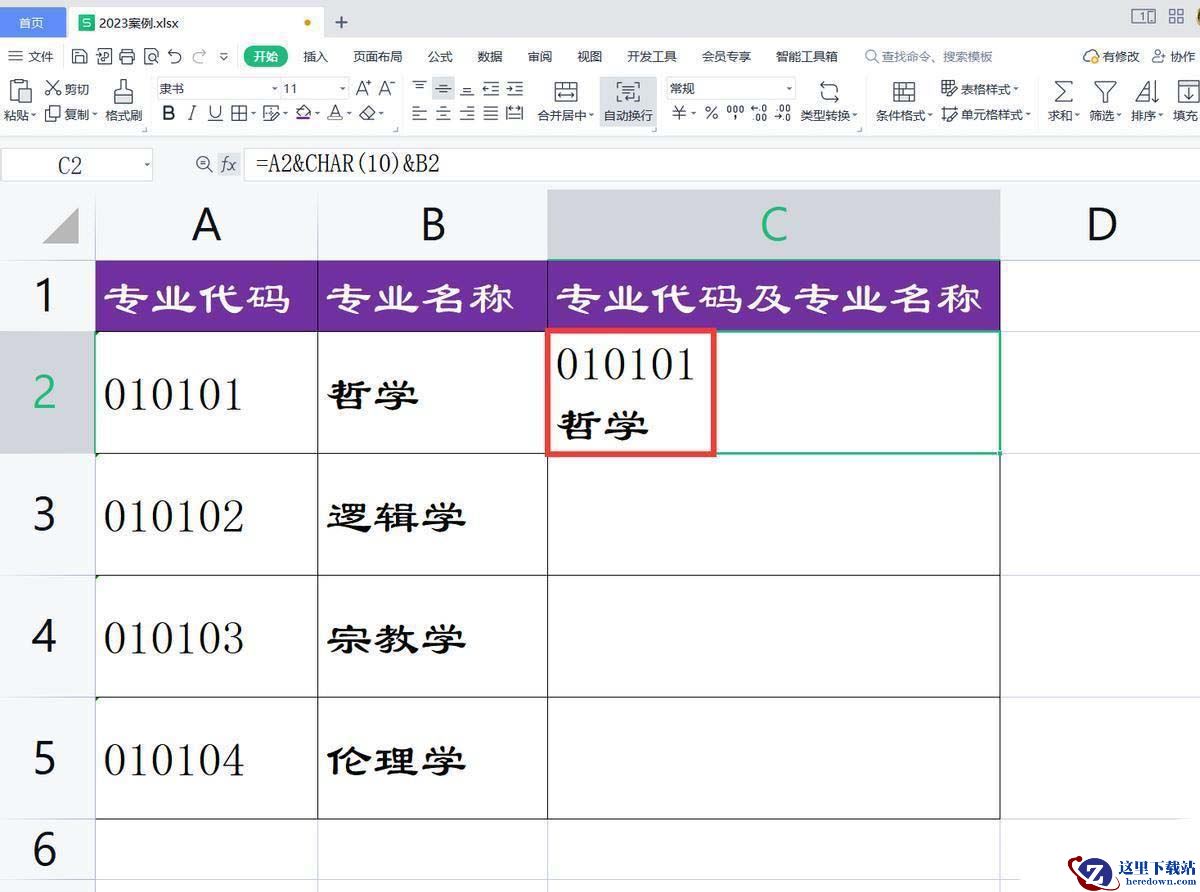Switch to the 开发工具 tab
The width and height of the screenshot is (1200, 892).
(x=652, y=57)
